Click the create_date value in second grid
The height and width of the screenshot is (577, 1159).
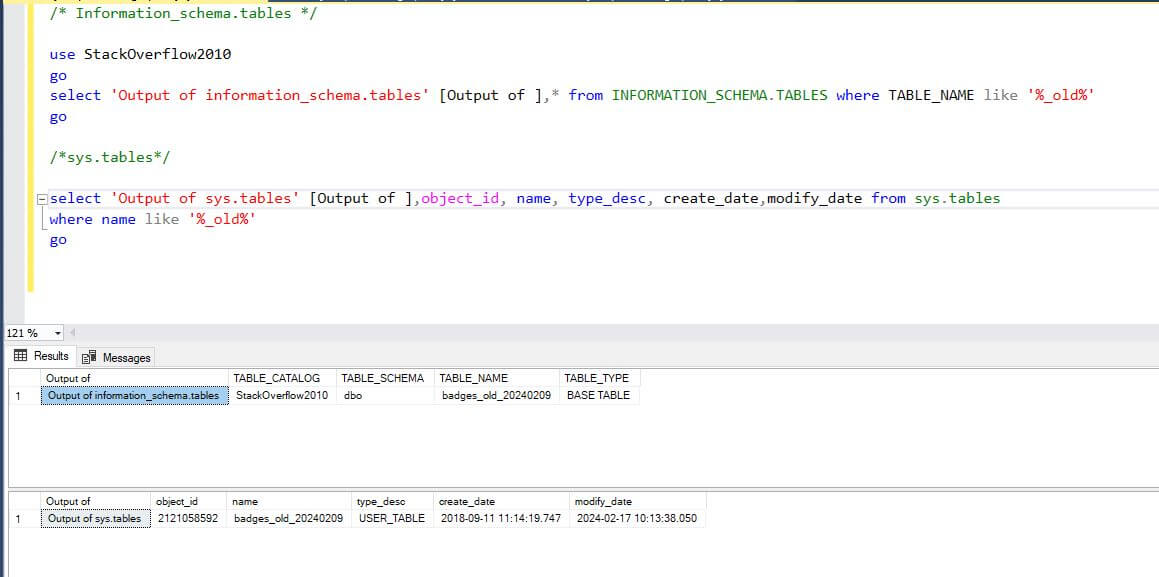click(497, 518)
